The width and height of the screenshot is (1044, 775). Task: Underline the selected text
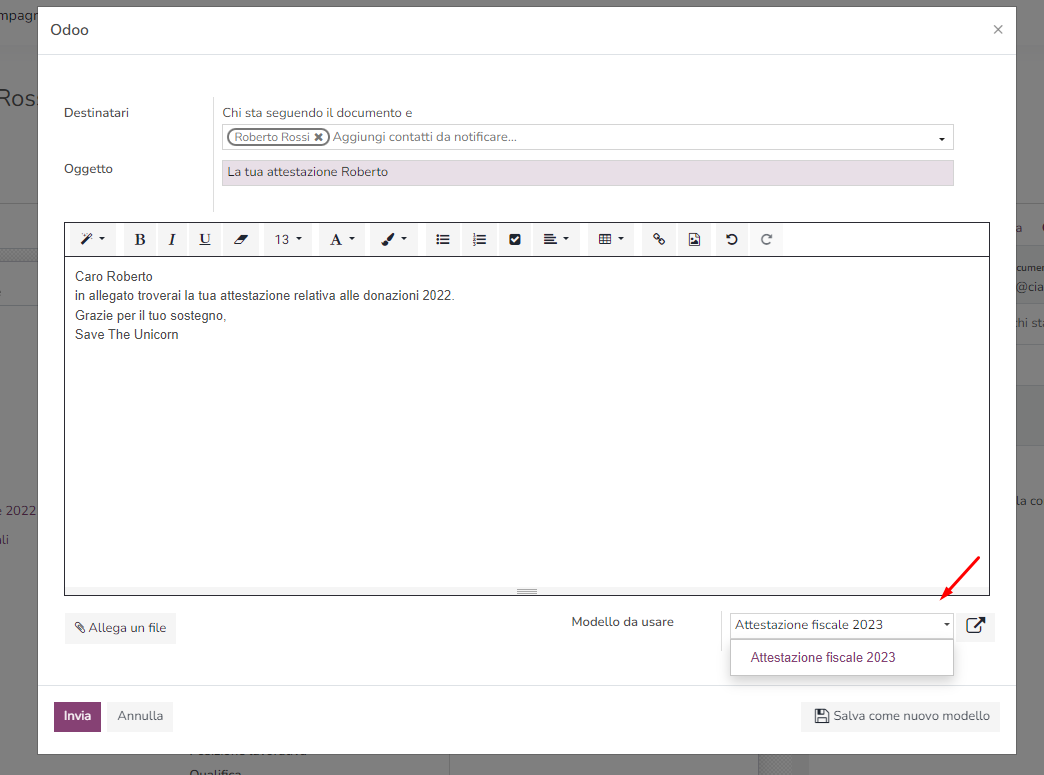[204, 239]
